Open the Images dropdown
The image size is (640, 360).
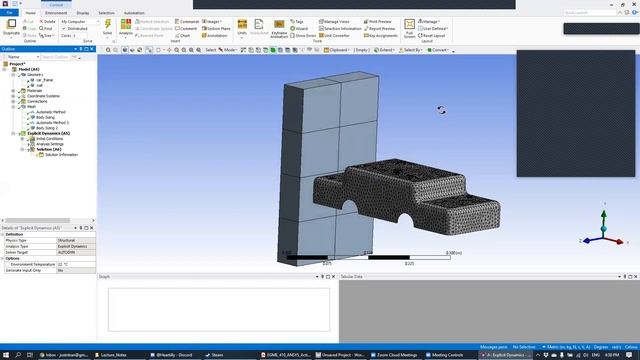click(x=212, y=22)
